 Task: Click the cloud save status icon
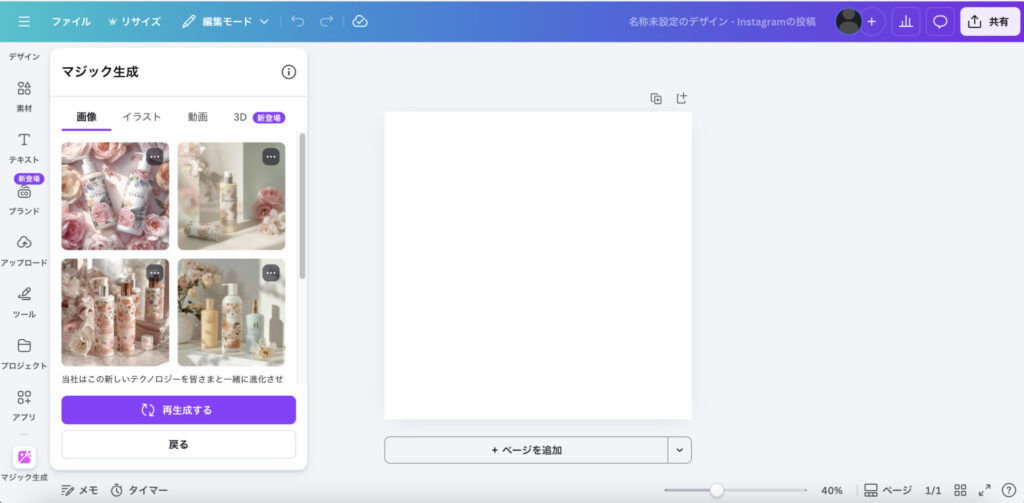pyautogui.click(x=360, y=22)
